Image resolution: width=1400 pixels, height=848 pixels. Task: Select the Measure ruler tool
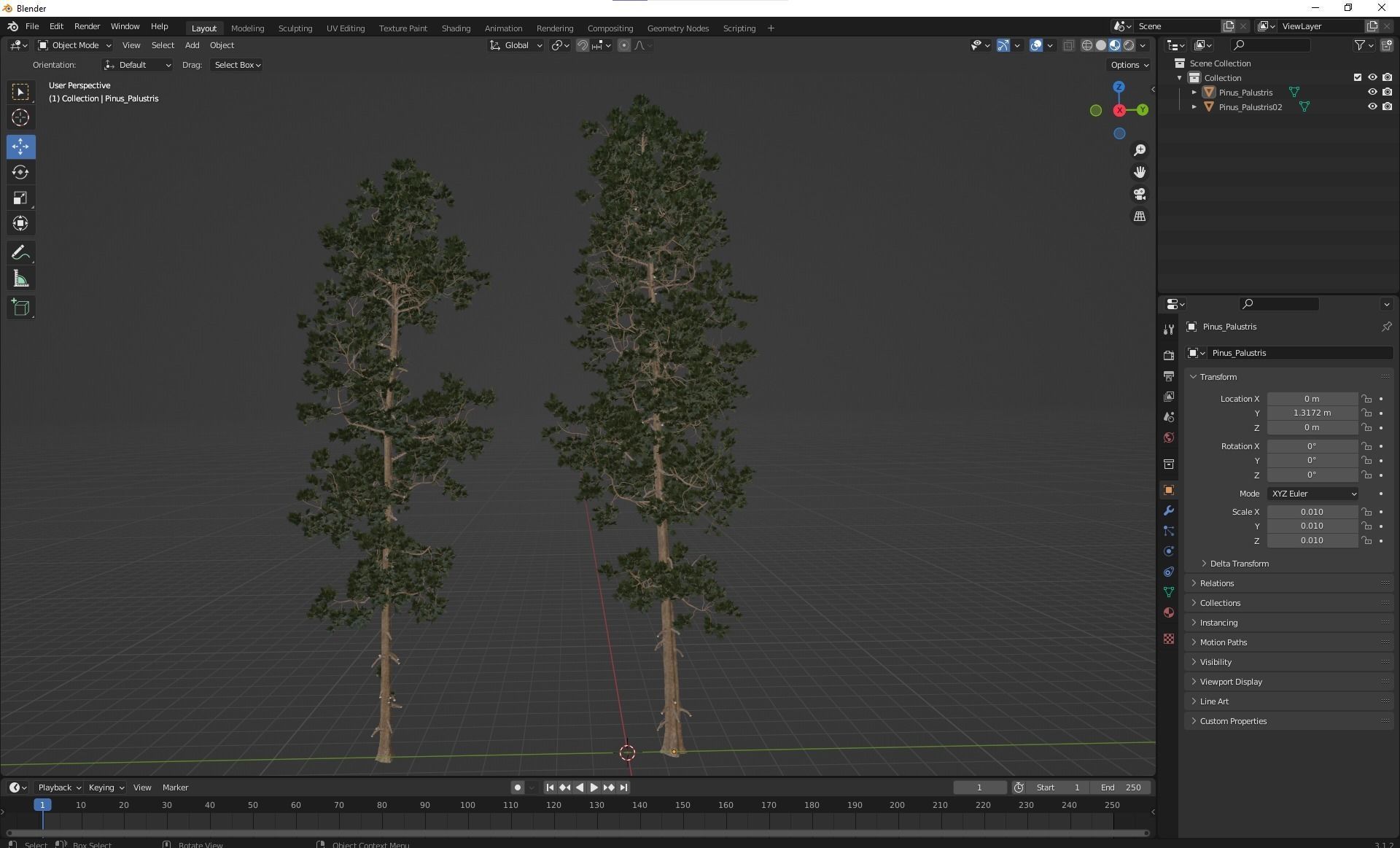20,279
